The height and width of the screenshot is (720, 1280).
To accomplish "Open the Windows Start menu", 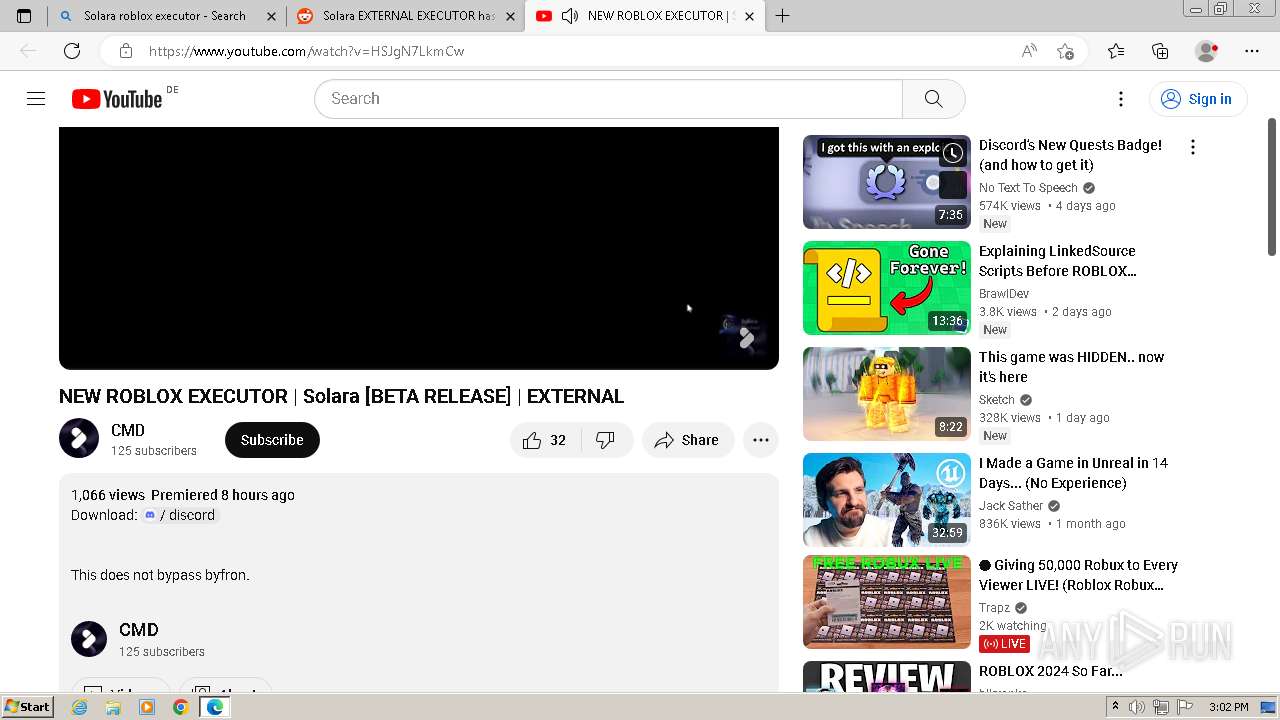I will (27, 707).
